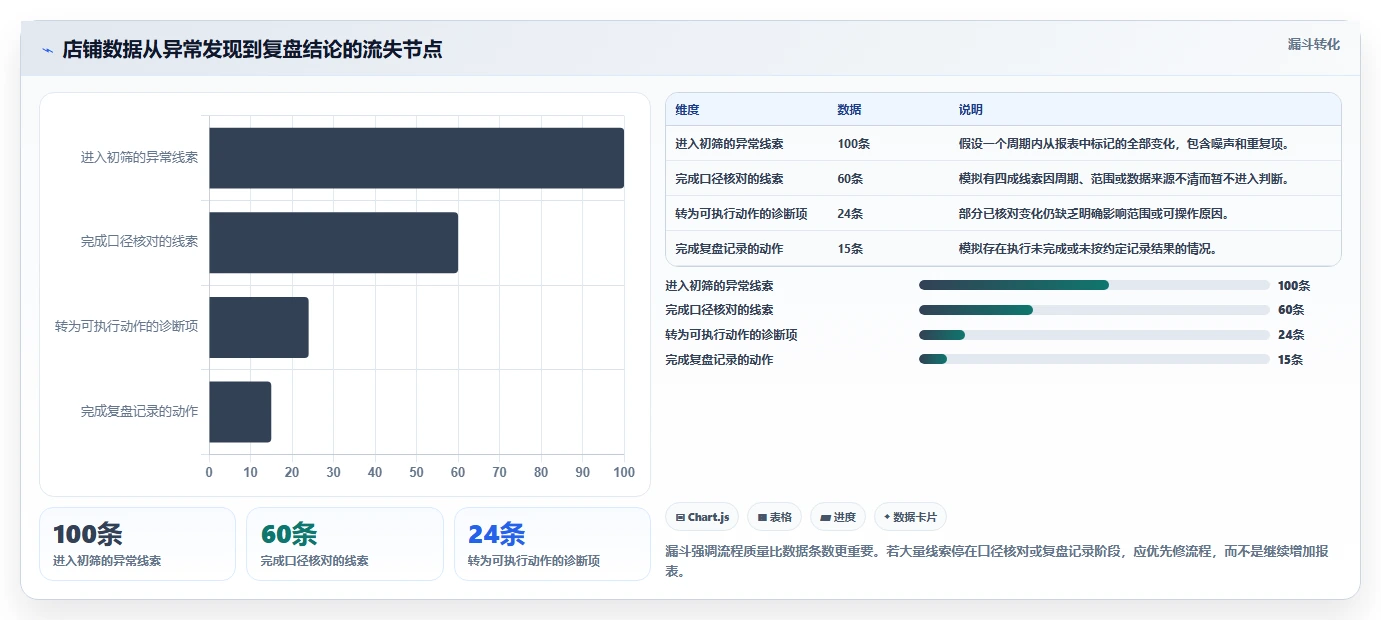Click x-axis tick label 0
Viewport: 1381px width, 620px height.
pyautogui.click(x=209, y=472)
